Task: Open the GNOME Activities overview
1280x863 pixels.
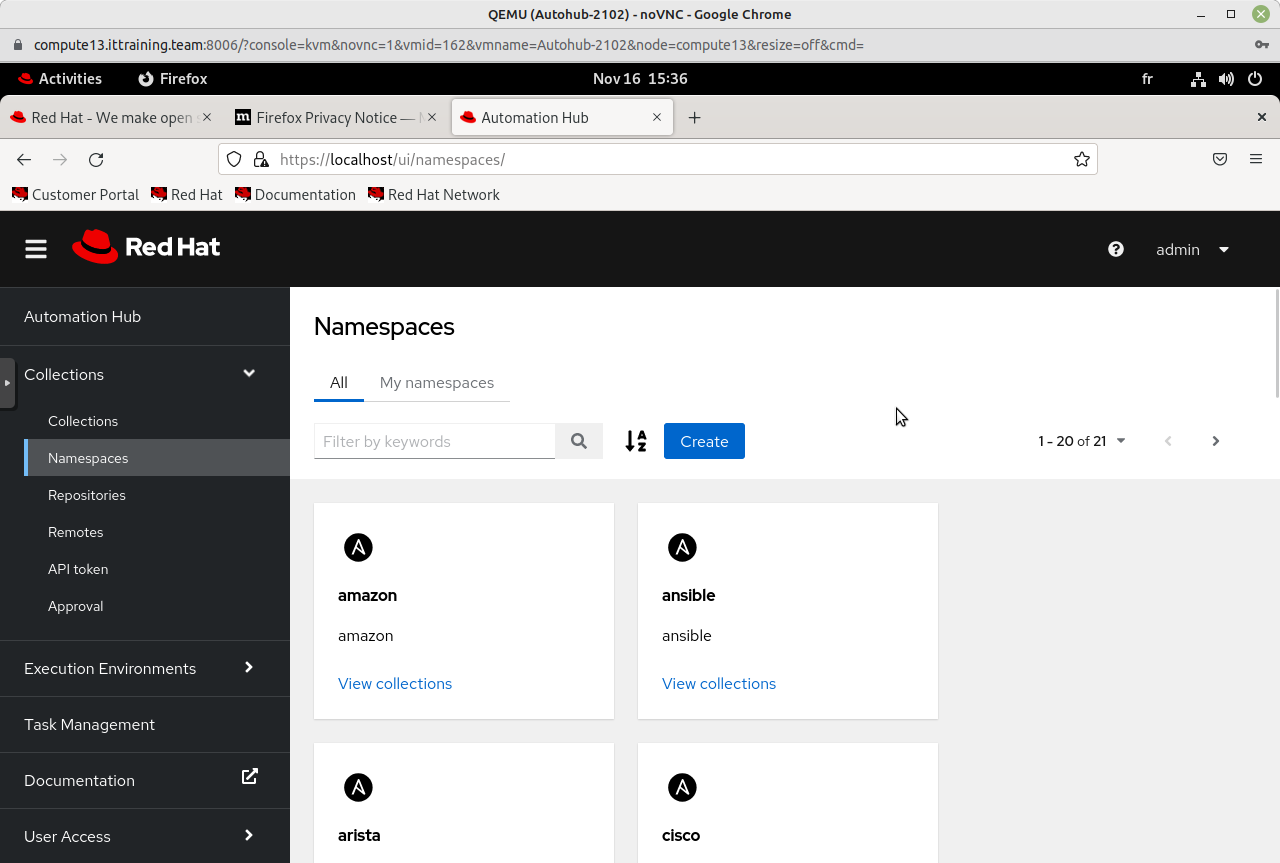Action: pyautogui.click(x=60, y=79)
